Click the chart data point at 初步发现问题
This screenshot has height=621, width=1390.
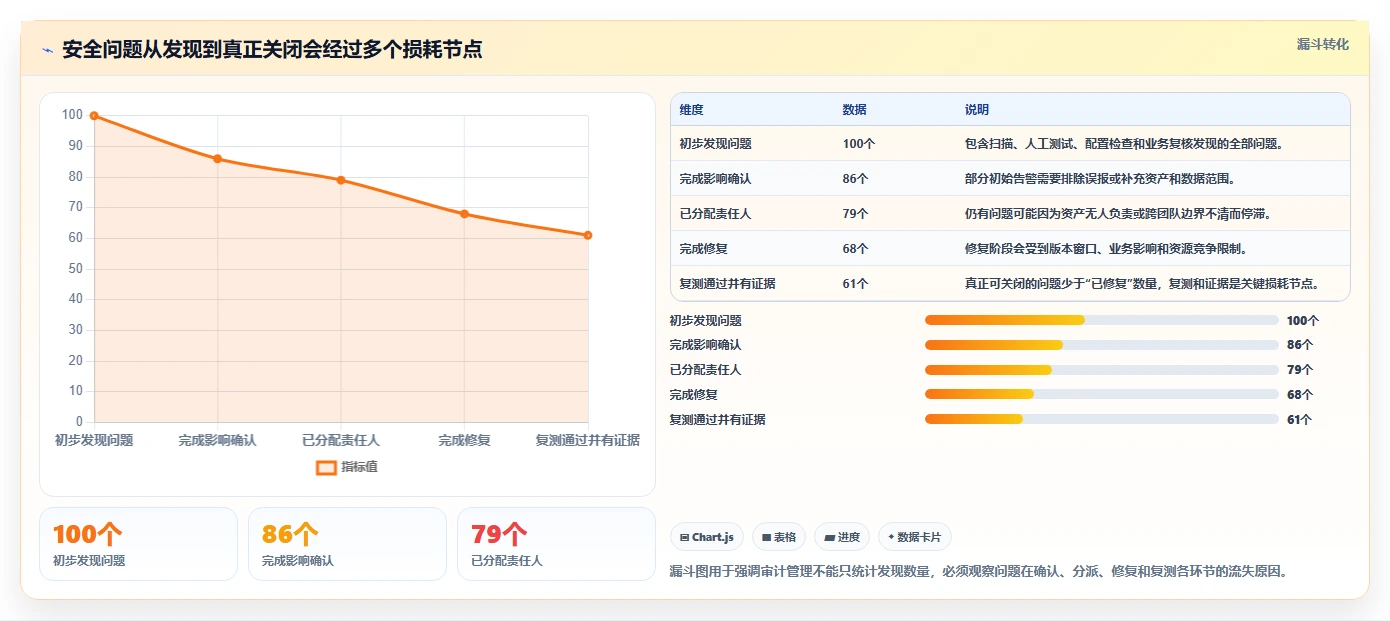(x=94, y=115)
